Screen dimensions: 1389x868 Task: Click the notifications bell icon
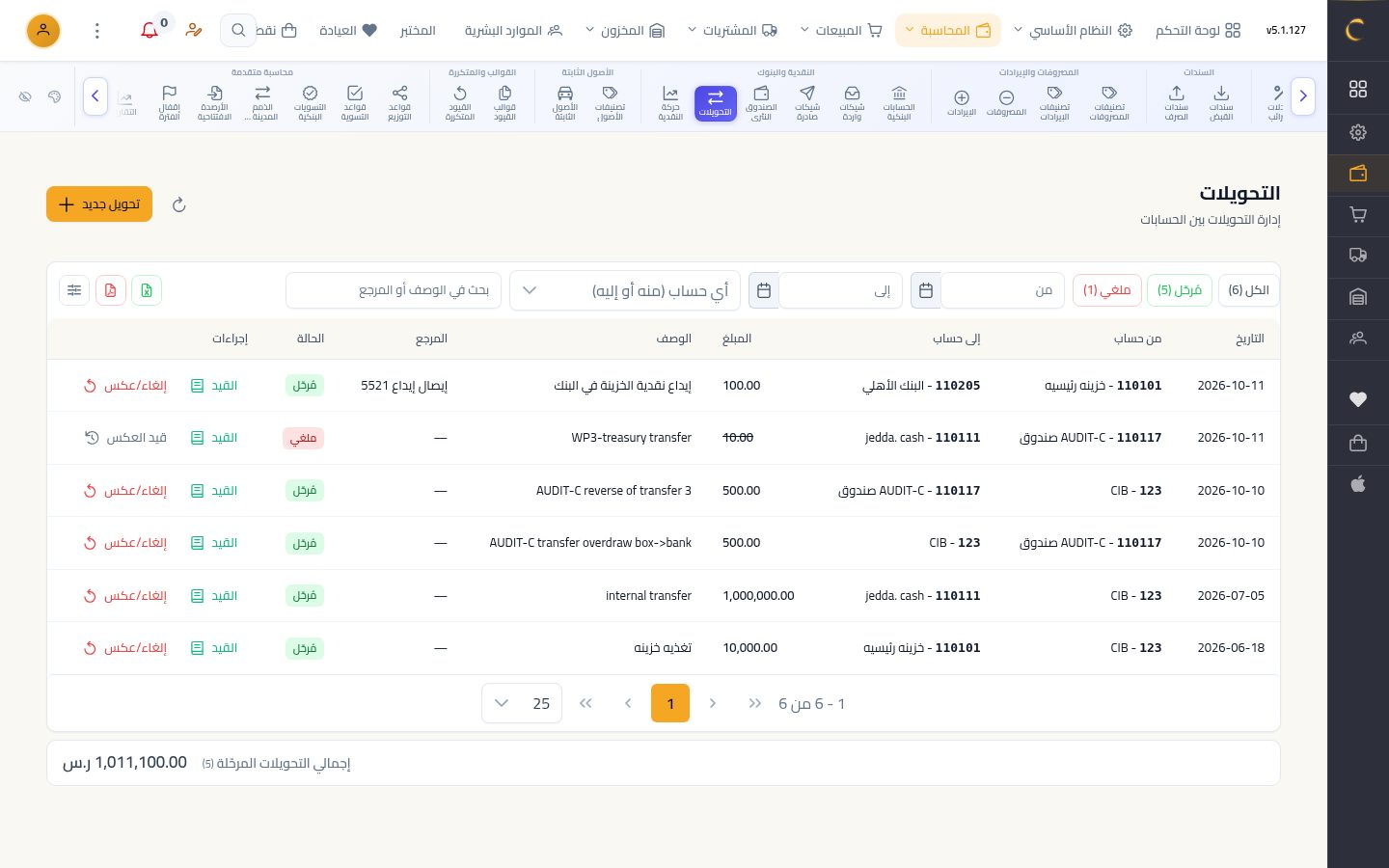pyautogui.click(x=150, y=31)
